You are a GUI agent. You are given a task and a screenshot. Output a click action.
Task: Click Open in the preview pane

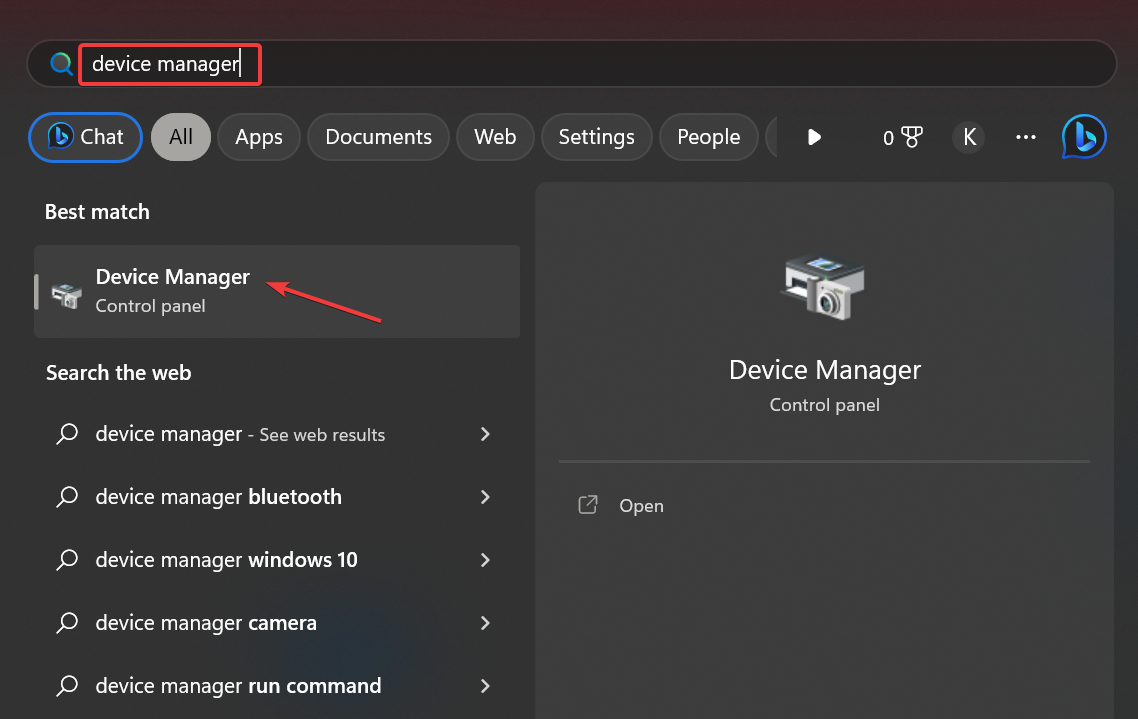click(641, 506)
